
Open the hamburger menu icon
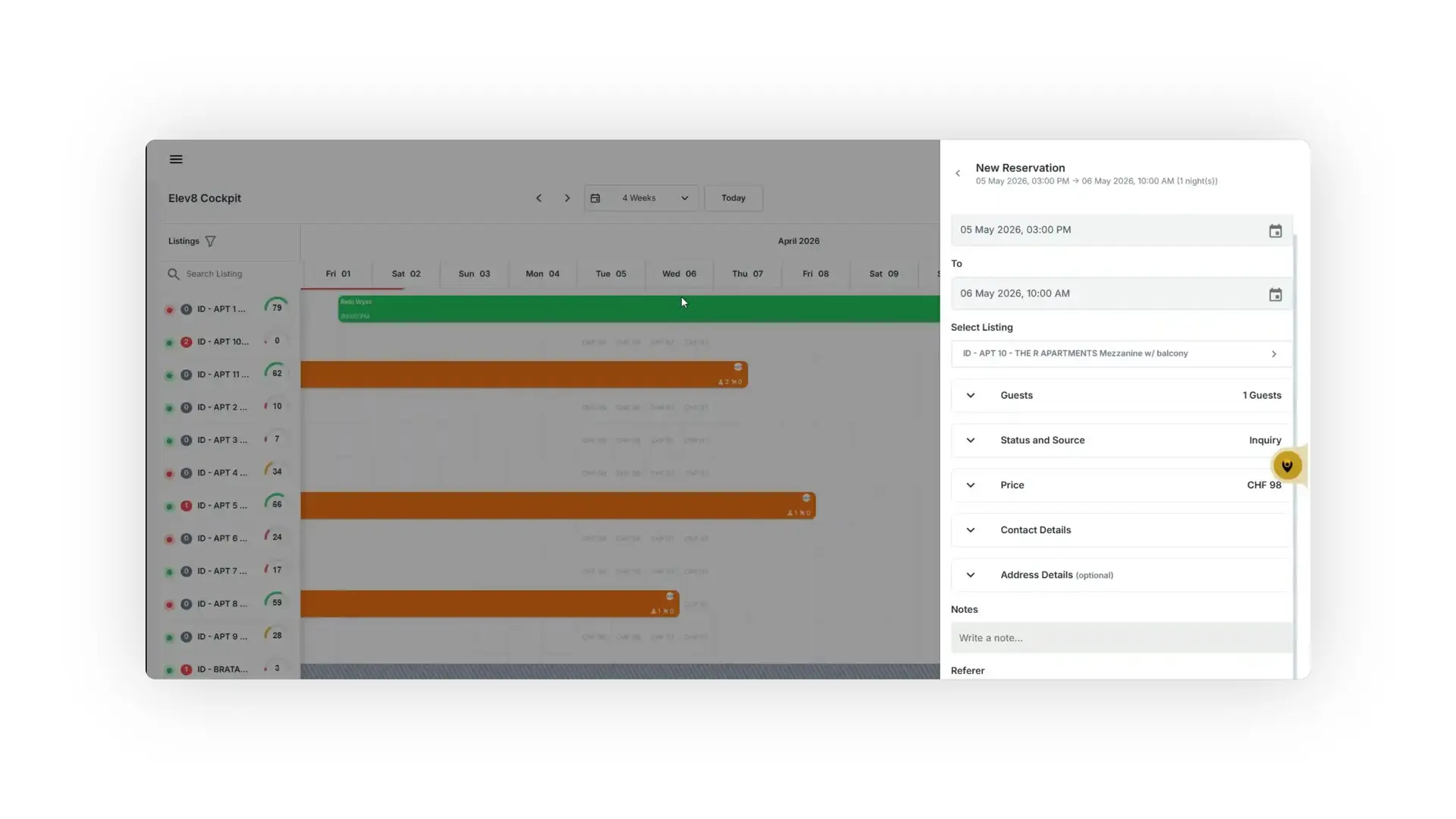tap(176, 159)
